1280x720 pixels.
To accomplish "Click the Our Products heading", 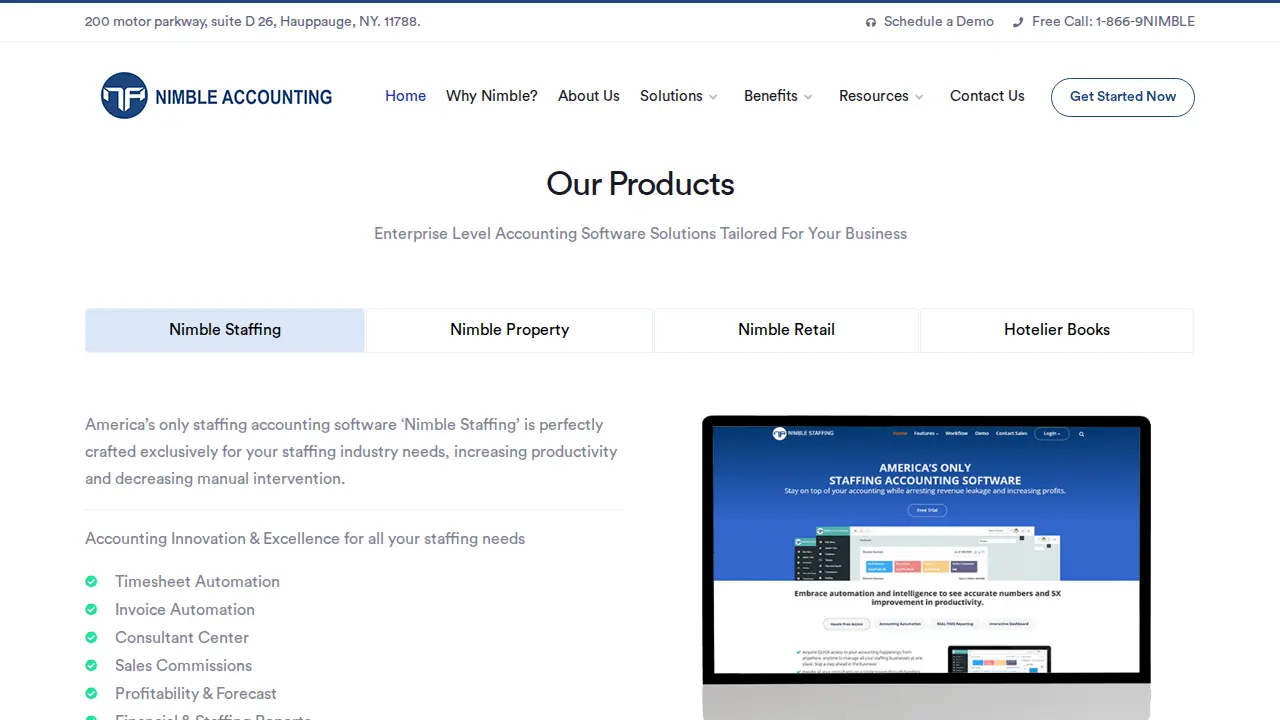I will click(640, 184).
